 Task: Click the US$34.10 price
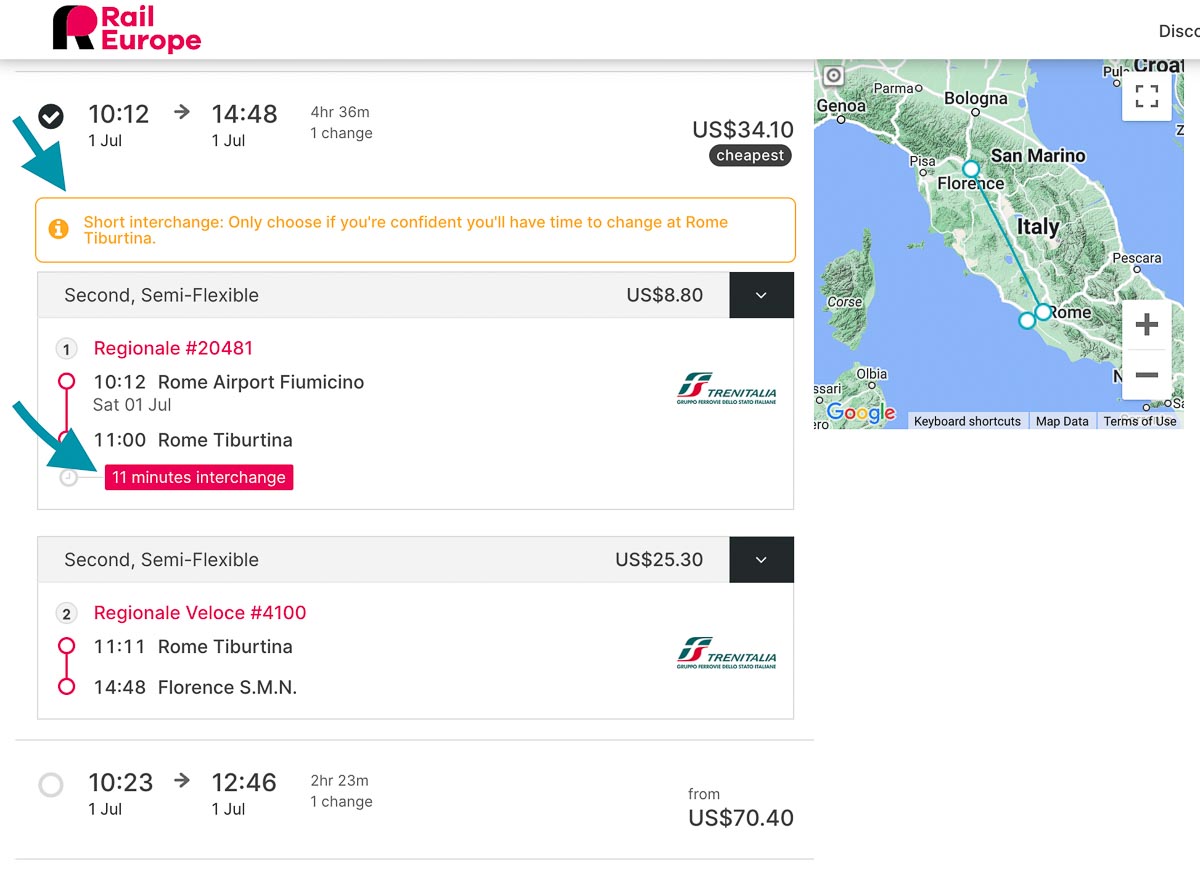point(743,130)
